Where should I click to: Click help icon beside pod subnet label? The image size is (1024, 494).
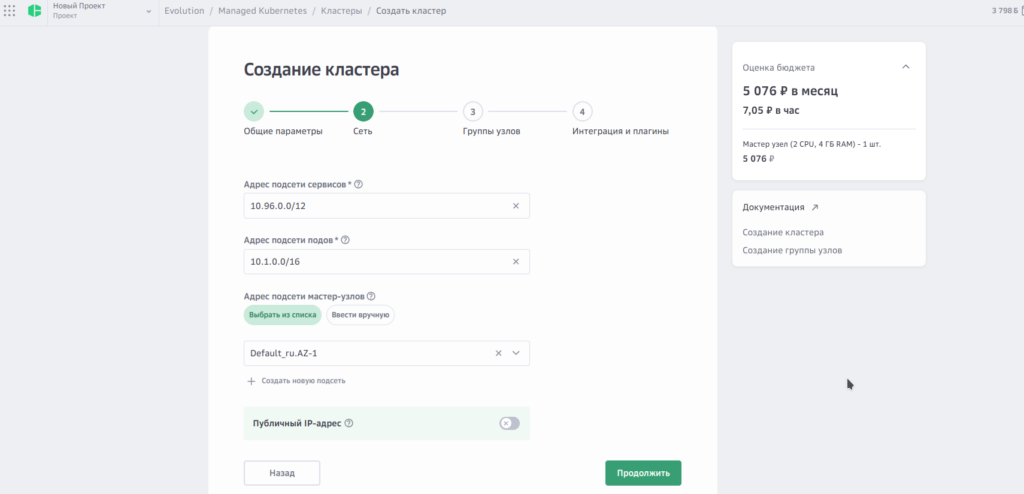pos(346,240)
